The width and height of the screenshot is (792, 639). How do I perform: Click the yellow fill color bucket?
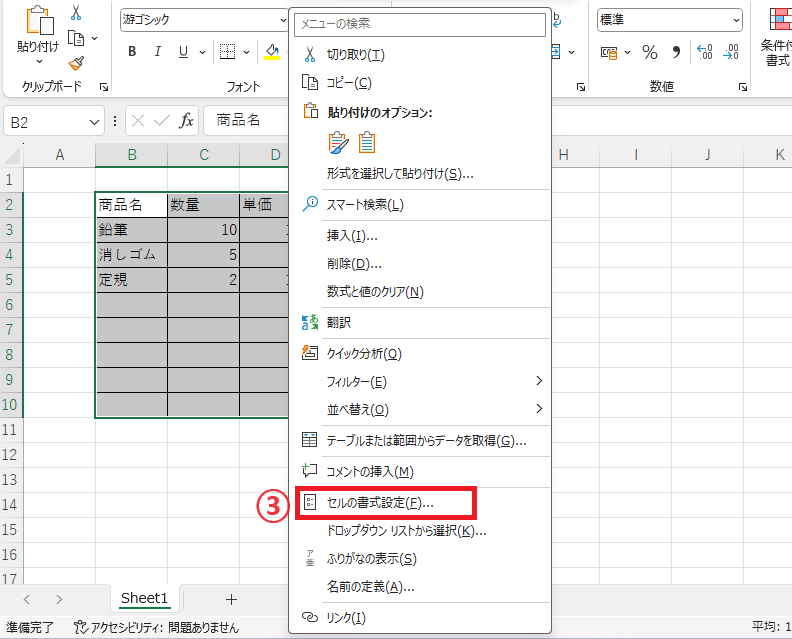tap(272, 52)
